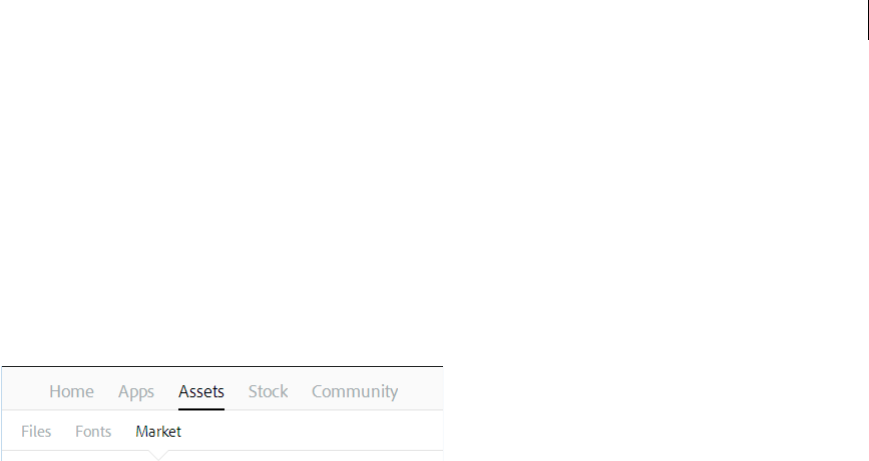
Task: Open the Community tab
Action: (x=355, y=392)
